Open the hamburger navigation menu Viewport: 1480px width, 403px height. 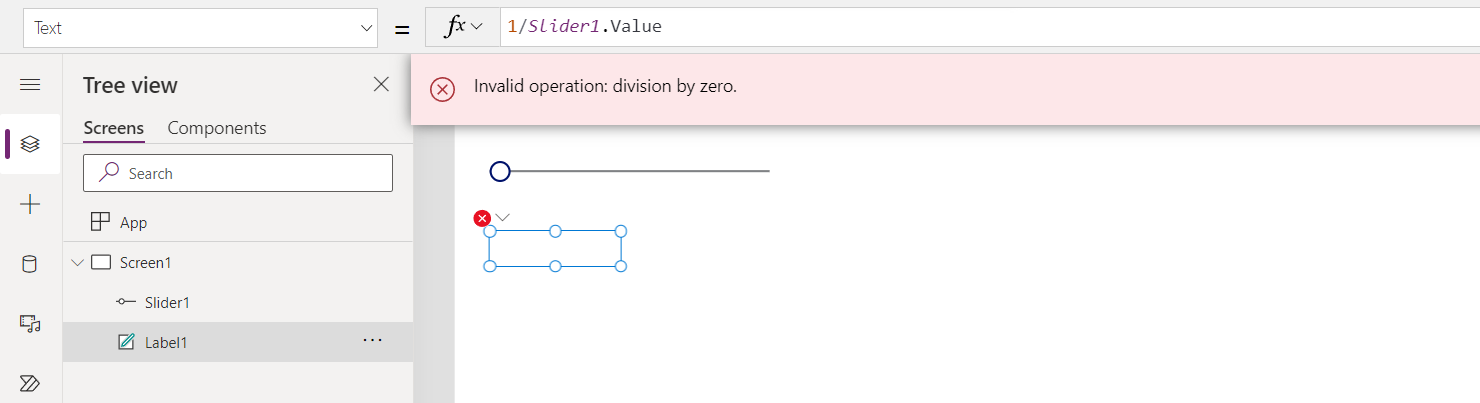30,85
